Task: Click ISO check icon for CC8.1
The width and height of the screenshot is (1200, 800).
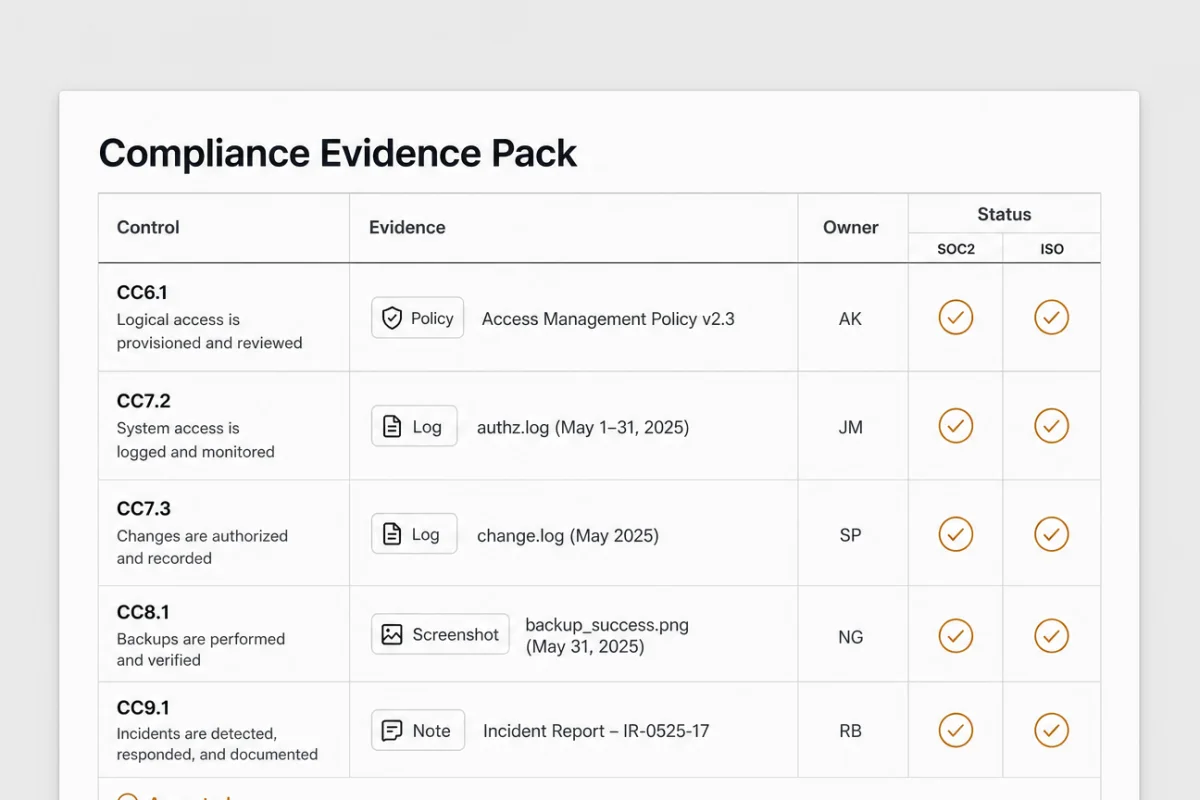Action: (x=1051, y=635)
